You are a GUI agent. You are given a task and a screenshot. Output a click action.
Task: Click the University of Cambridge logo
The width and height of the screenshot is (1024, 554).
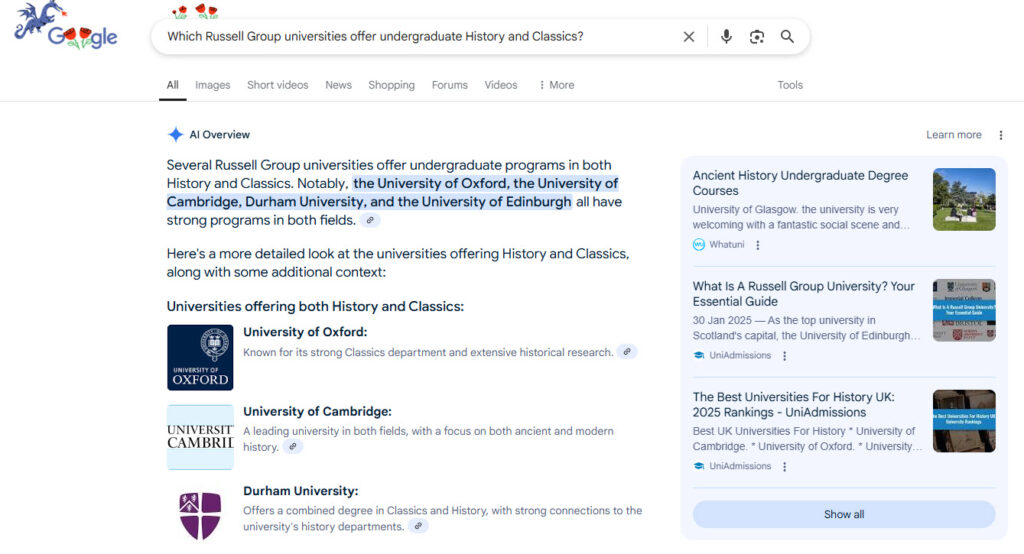click(200, 437)
